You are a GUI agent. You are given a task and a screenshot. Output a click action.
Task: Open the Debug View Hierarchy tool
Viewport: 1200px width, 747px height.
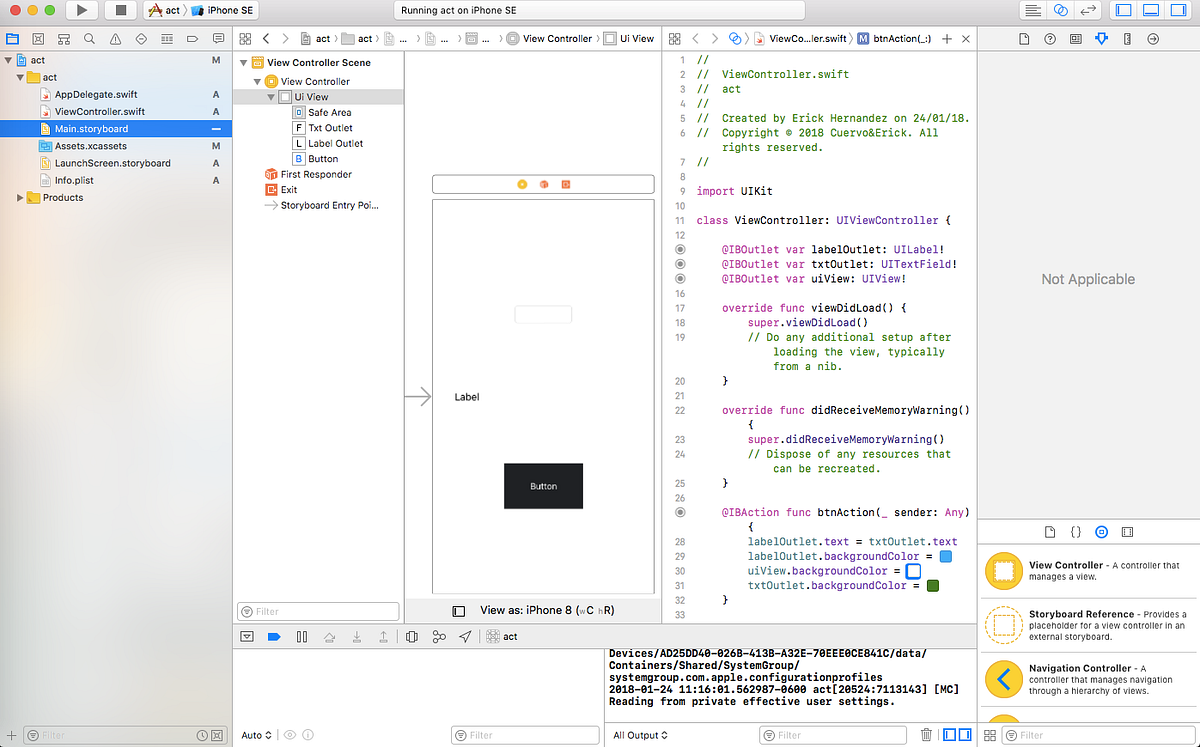coord(412,636)
